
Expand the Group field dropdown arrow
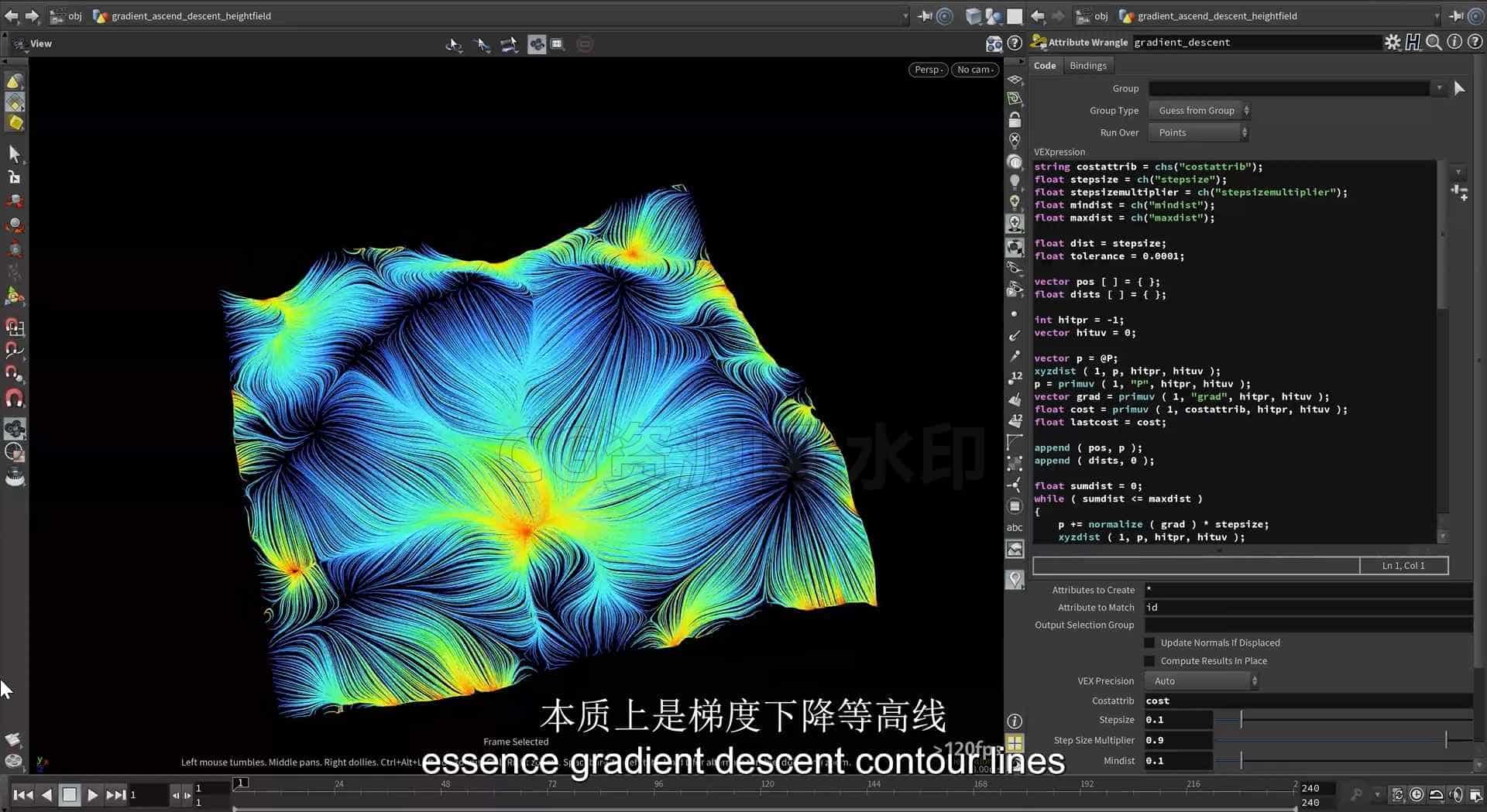click(x=1439, y=88)
